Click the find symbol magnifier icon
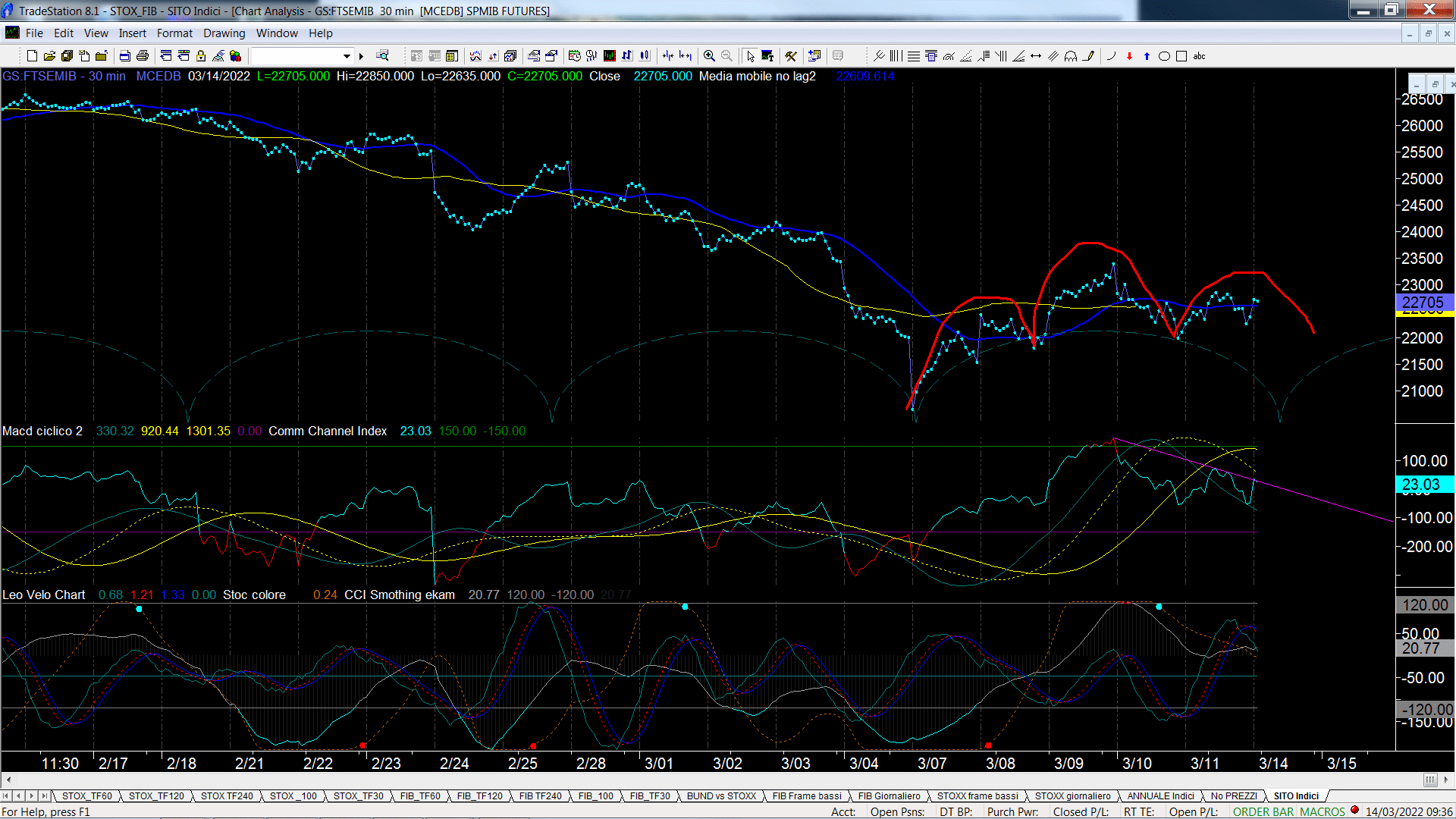1456x819 pixels. [x=382, y=56]
